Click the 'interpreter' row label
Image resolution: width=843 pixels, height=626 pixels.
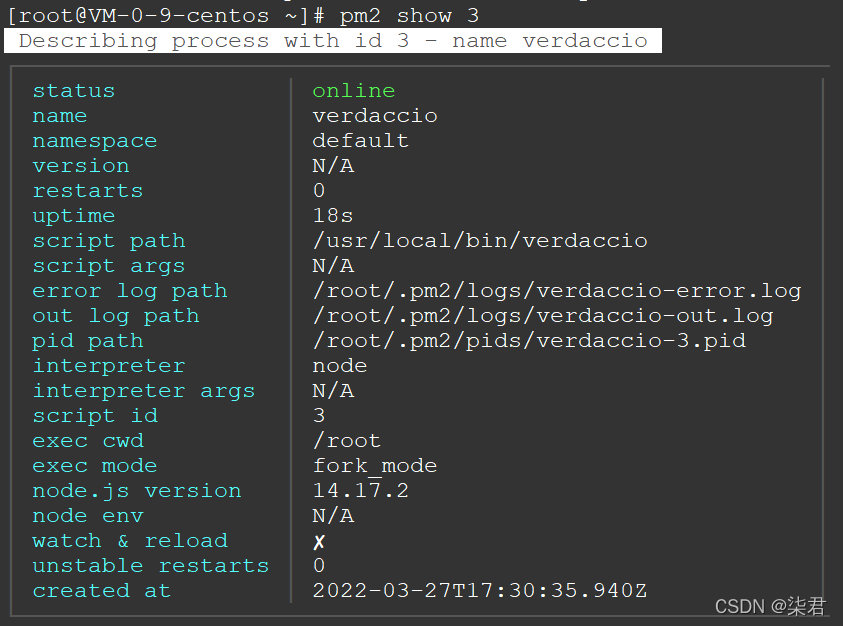[109, 366]
